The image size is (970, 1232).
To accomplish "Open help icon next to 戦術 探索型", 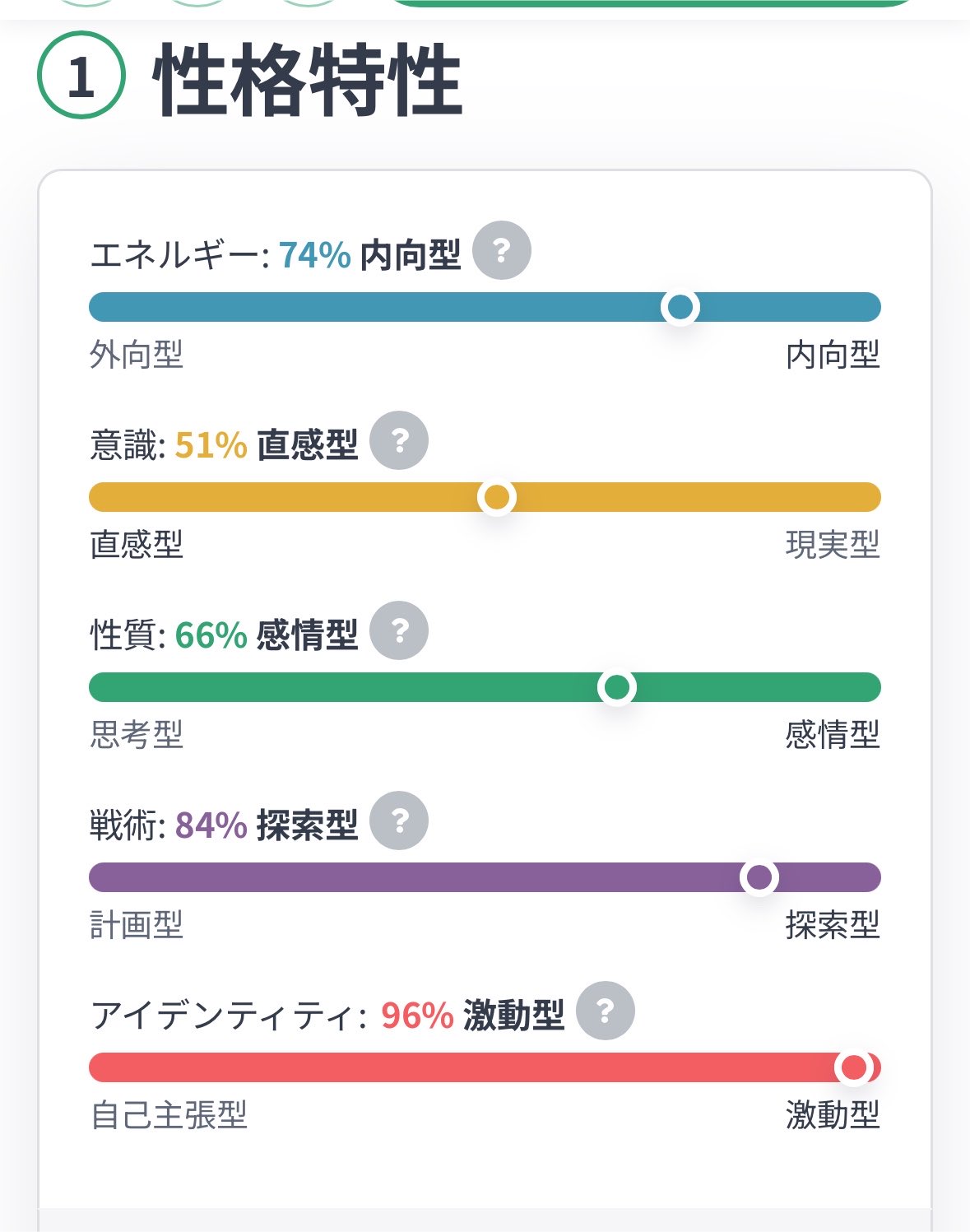I will click(x=399, y=821).
